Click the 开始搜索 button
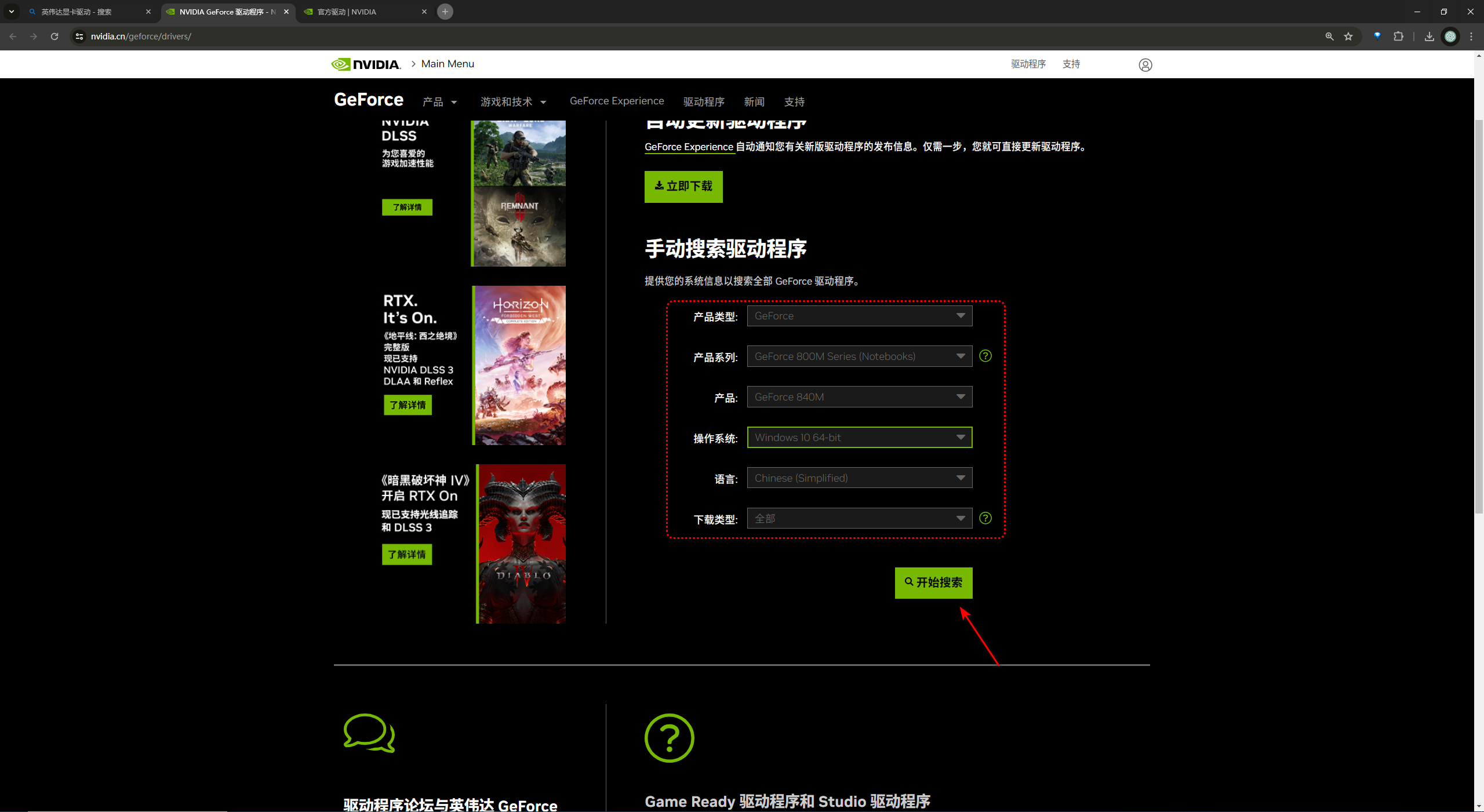This screenshot has height=812, width=1484. (933, 582)
